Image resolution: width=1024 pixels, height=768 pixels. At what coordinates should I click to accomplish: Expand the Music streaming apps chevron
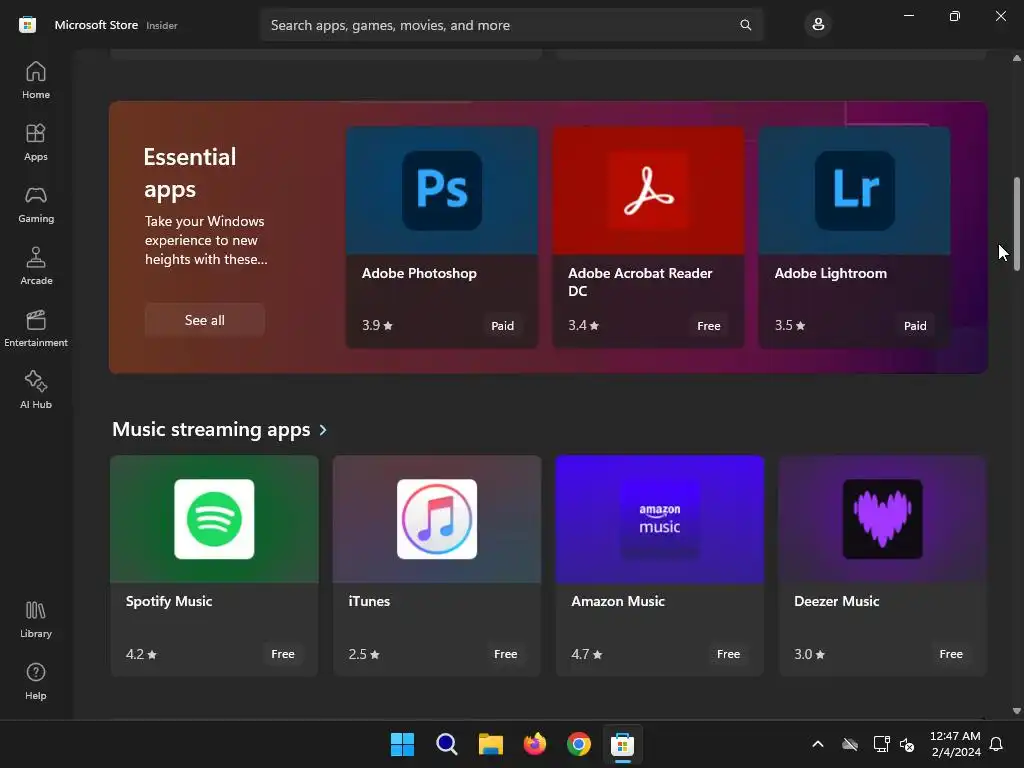pyautogui.click(x=323, y=430)
